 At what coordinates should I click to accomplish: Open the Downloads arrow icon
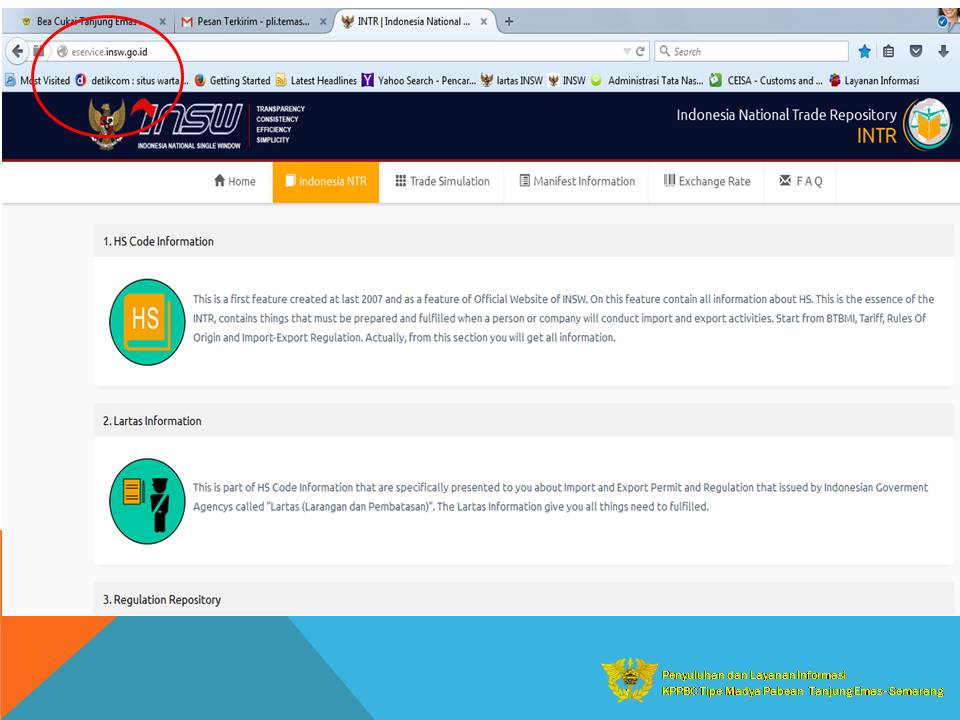click(x=943, y=51)
